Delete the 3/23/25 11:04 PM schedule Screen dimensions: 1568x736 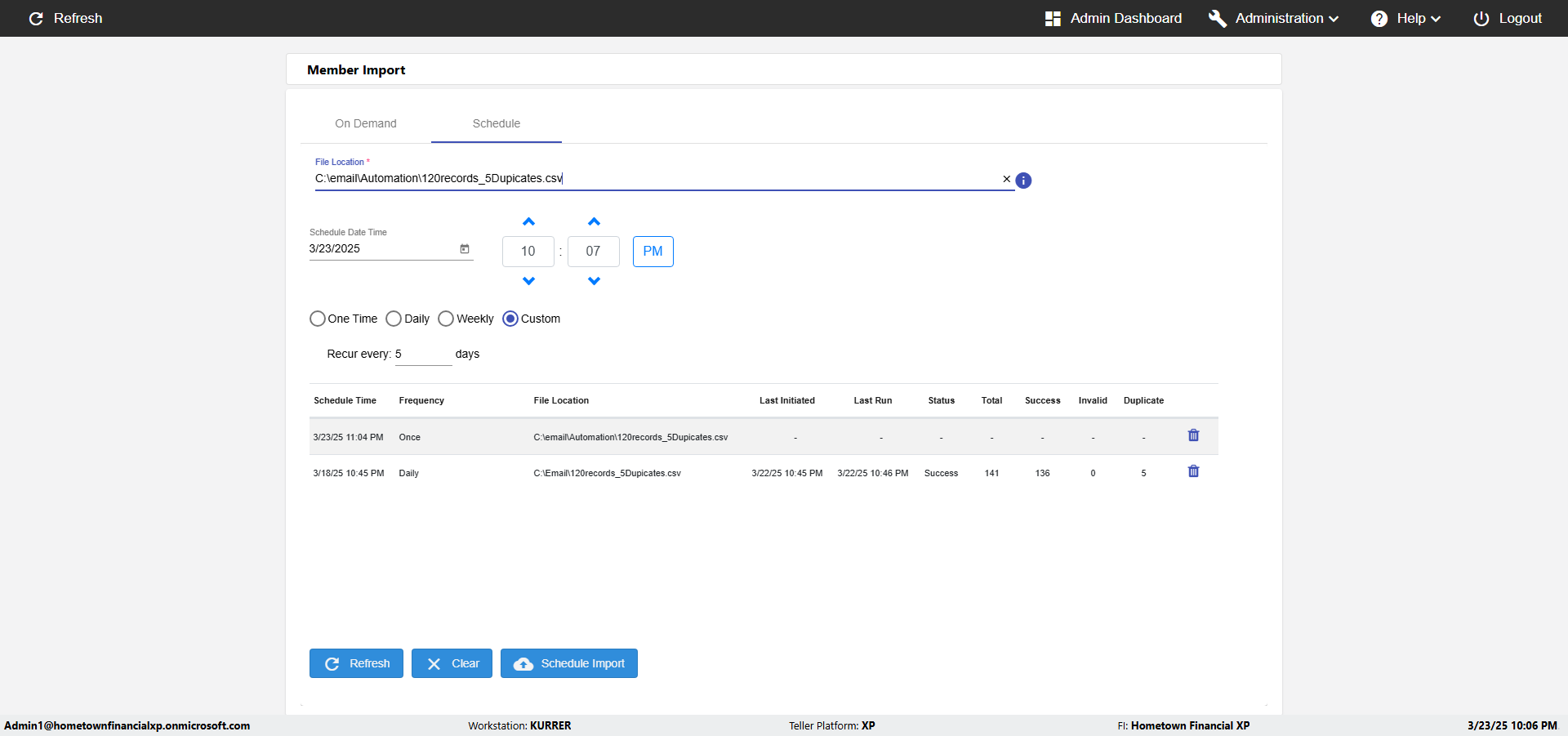pyautogui.click(x=1193, y=435)
